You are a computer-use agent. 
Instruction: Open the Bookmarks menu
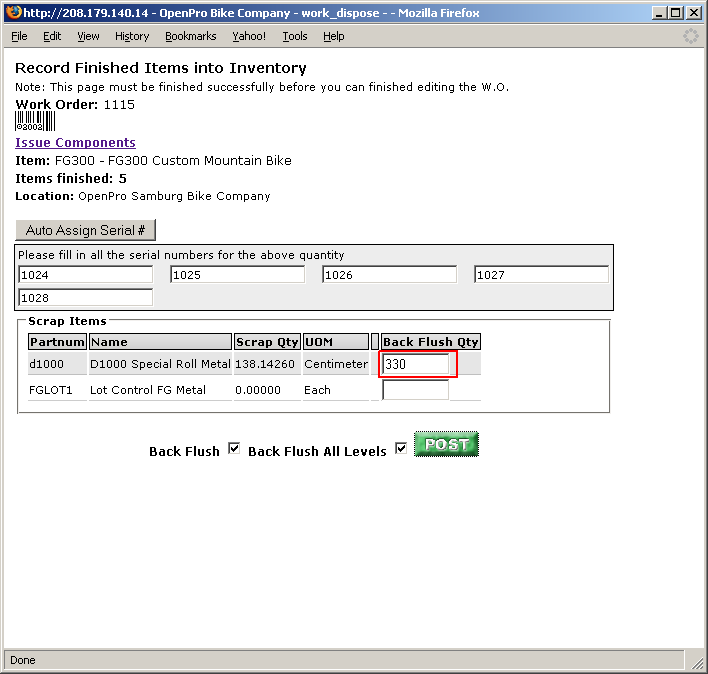click(x=189, y=36)
